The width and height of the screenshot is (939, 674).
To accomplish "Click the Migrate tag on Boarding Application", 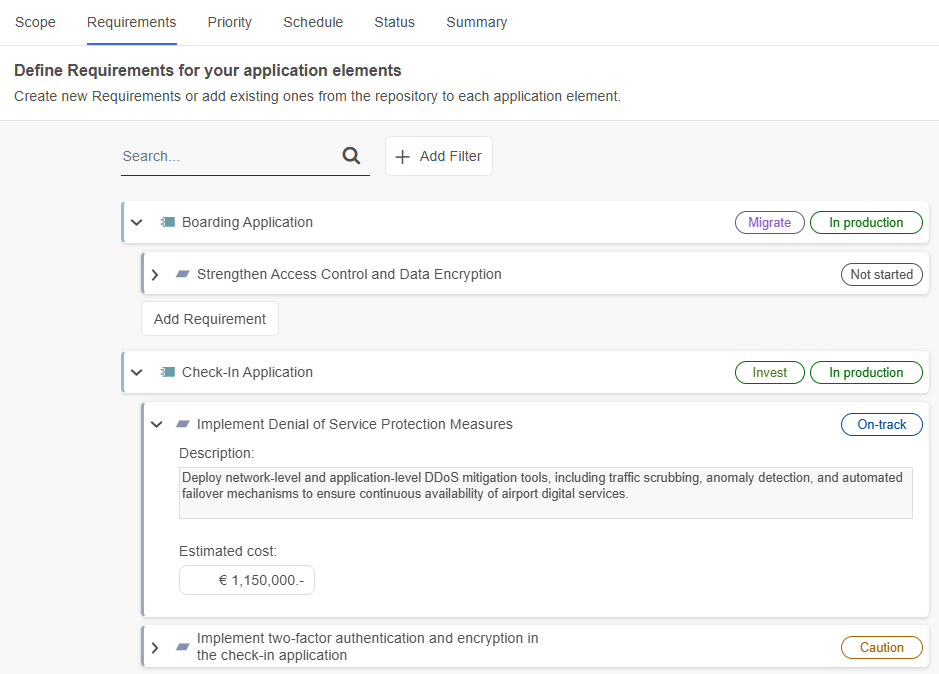I will tap(769, 222).
